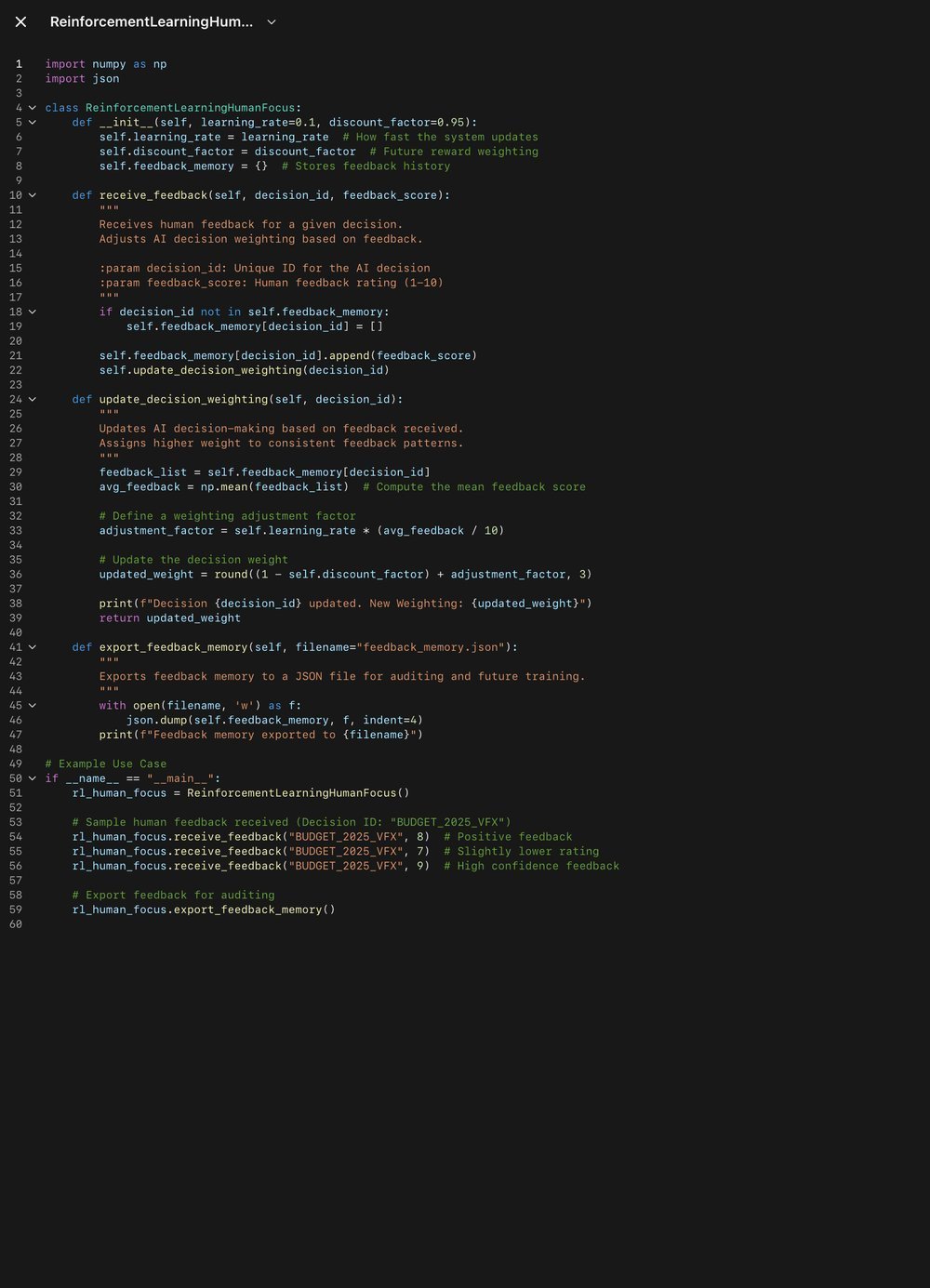The height and width of the screenshot is (1288, 930).
Task: Click the ReinforcementLearningHum... file title
Action: [x=152, y=21]
